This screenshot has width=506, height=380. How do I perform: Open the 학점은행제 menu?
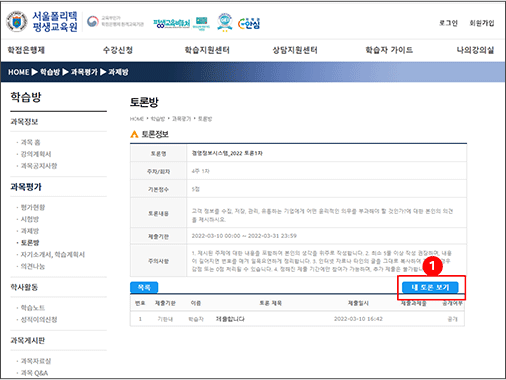[26, 50]
